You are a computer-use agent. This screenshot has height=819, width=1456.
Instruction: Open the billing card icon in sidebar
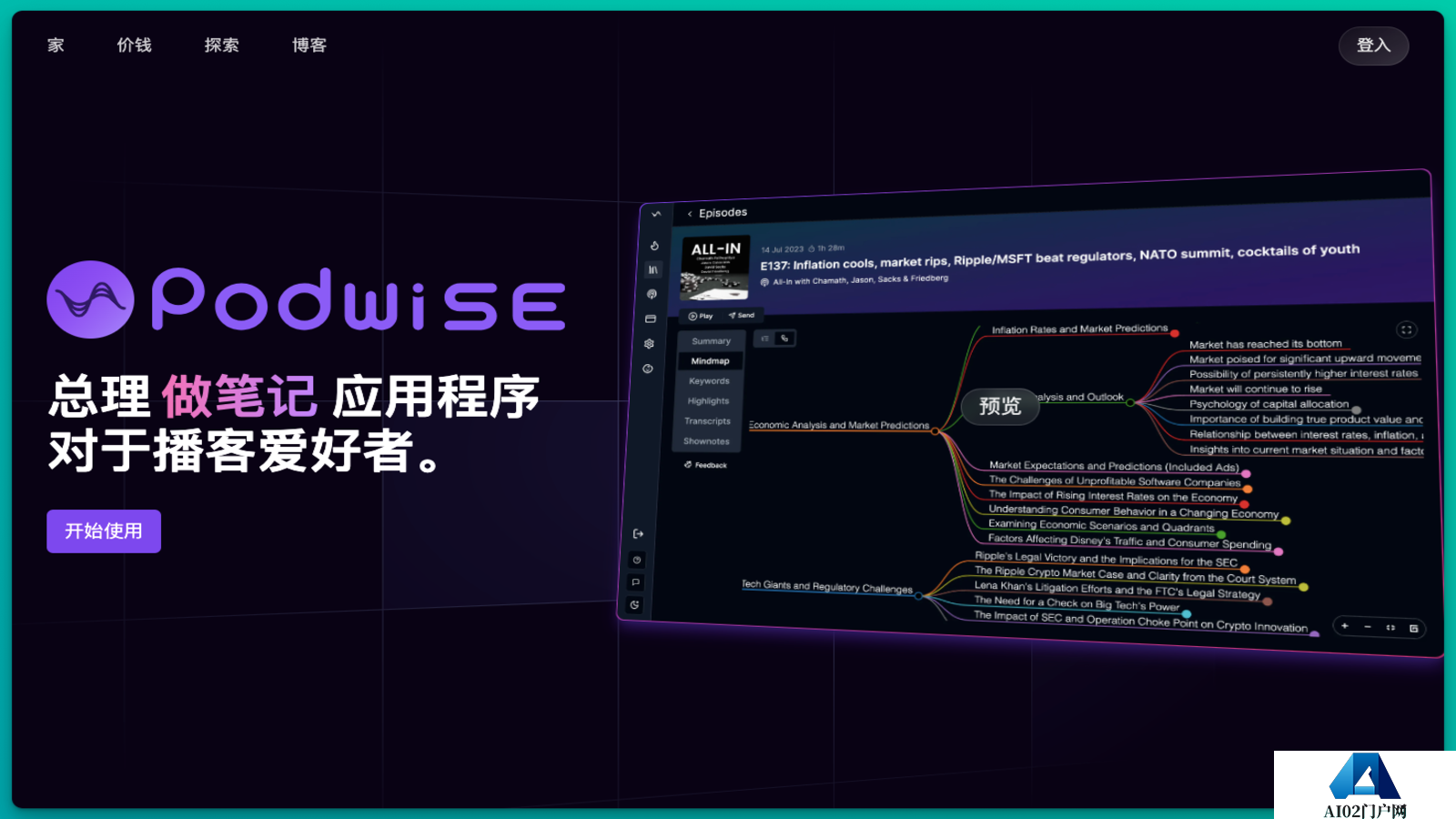[x=651, y=319]
